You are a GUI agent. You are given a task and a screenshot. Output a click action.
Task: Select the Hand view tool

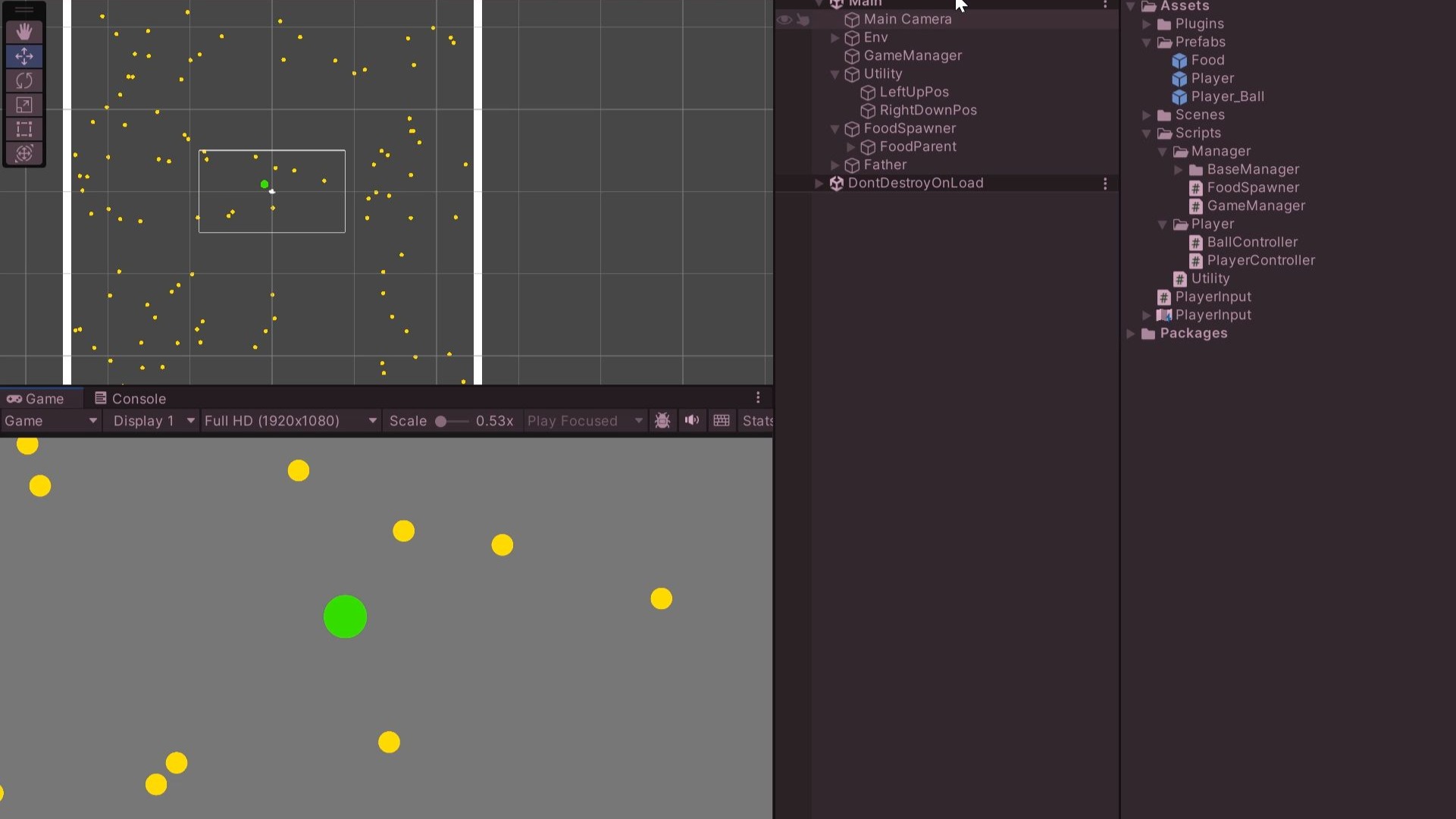coord(24,32)
